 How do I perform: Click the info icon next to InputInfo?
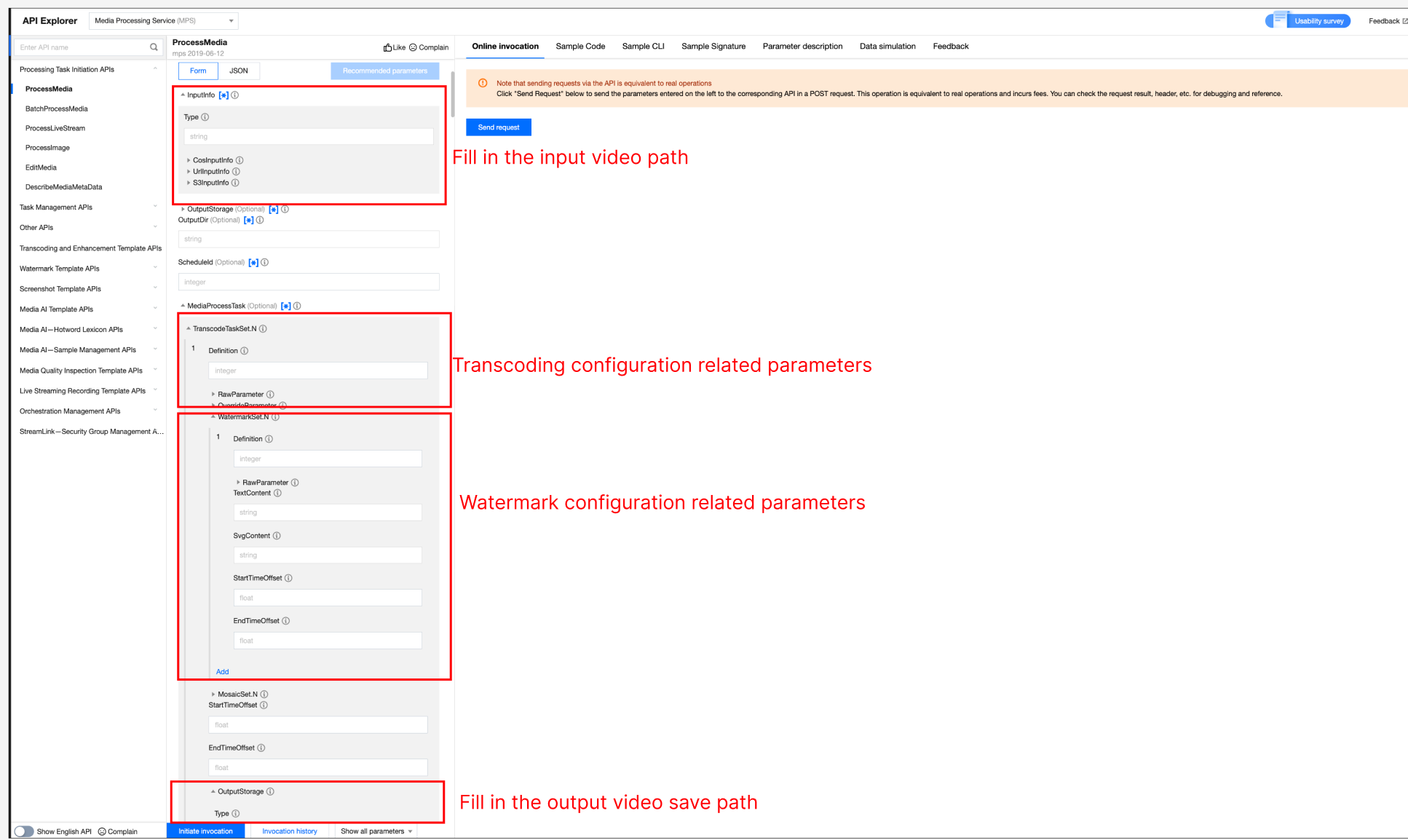click(x=235, y=95)
